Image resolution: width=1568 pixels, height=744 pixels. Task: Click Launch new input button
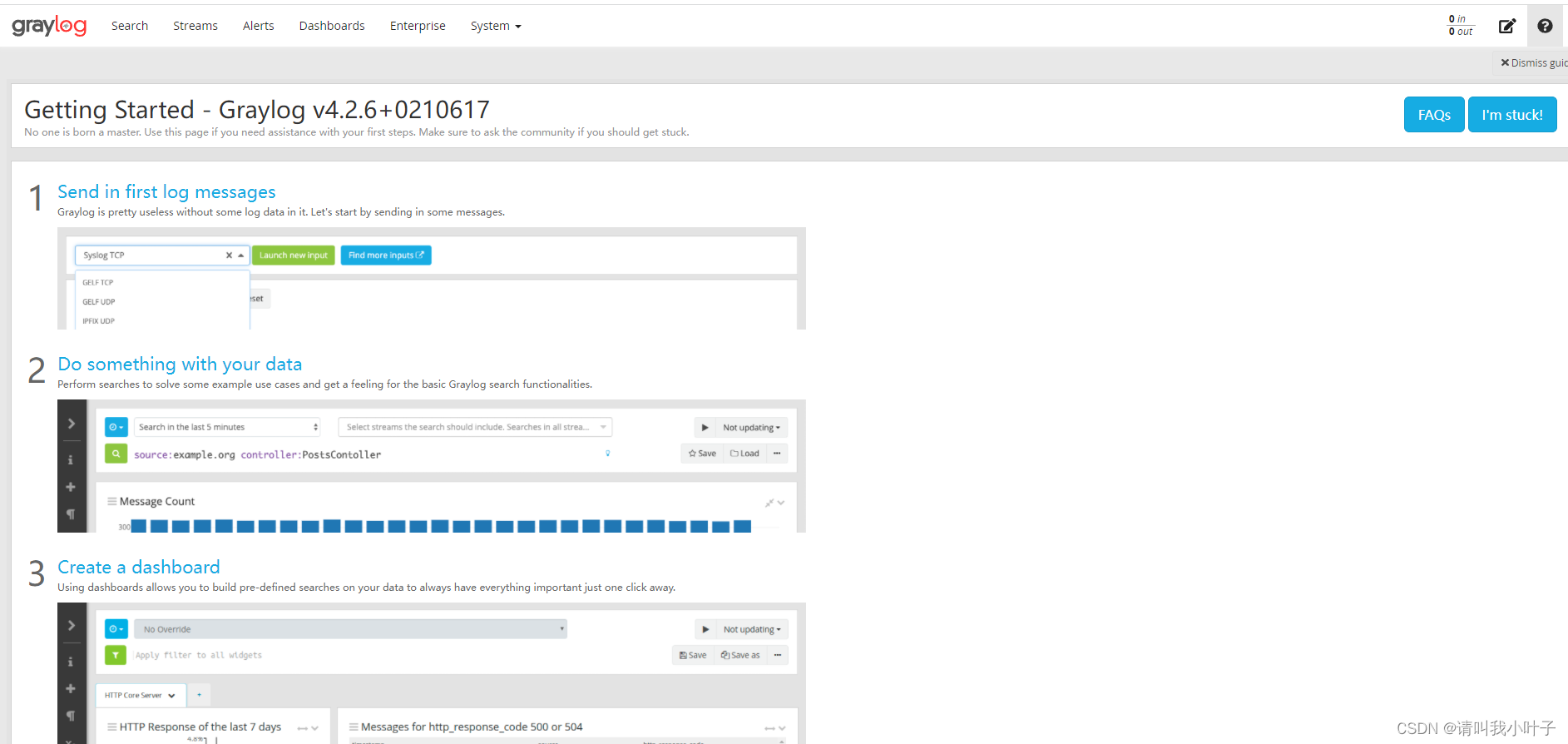(293, 255)
